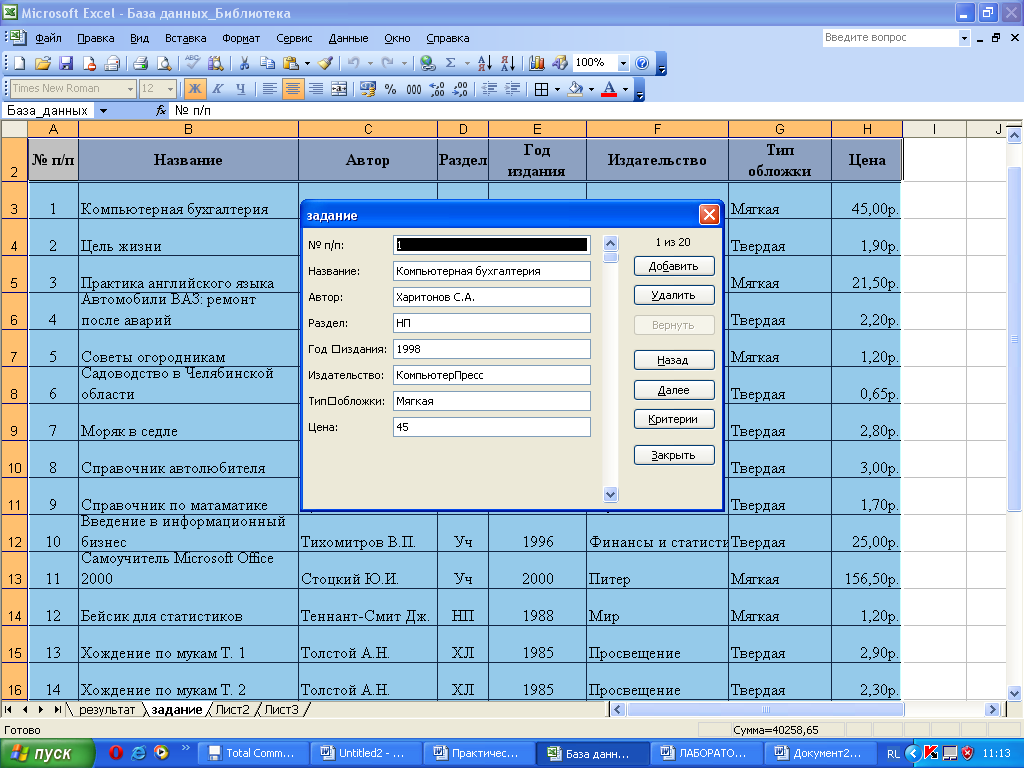Image resolution: width=1024 pixels, height=768 pixels.
Task: Open Total Commander from taskbar
Action: tap(252, 753)
